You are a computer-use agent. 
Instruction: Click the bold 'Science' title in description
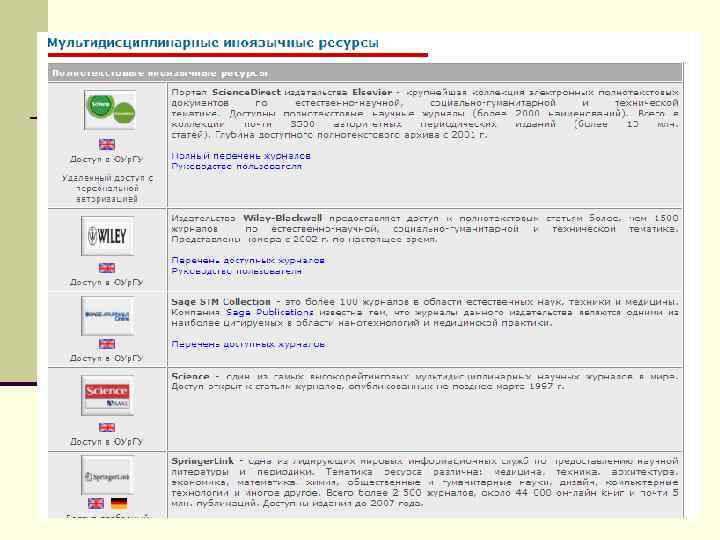point(190,377)
